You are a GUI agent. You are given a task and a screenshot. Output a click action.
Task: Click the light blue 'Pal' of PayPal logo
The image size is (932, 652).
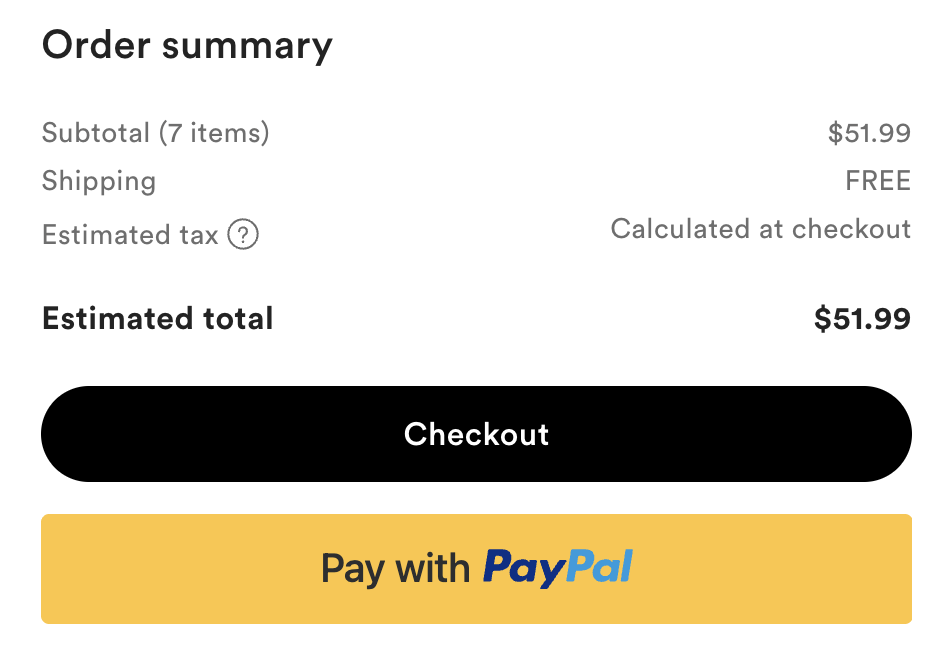click(x=599, y=567)
